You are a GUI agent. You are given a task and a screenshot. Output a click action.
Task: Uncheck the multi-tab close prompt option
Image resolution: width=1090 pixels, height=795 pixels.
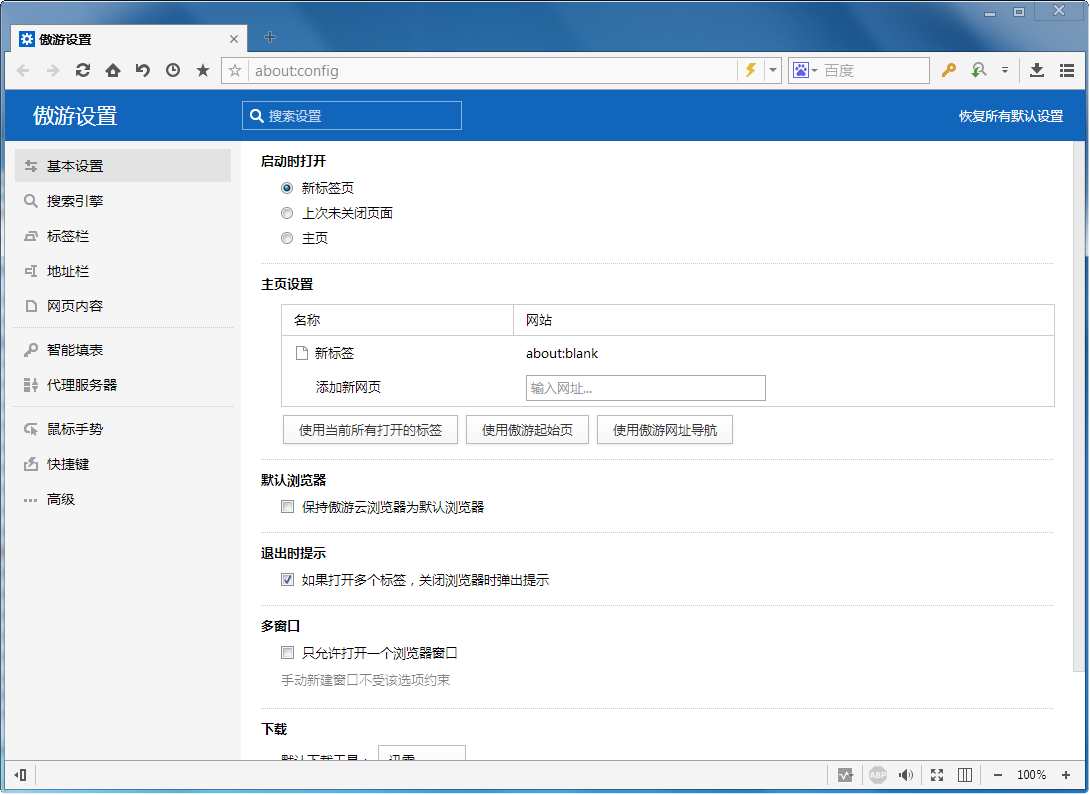click(287, 580)
